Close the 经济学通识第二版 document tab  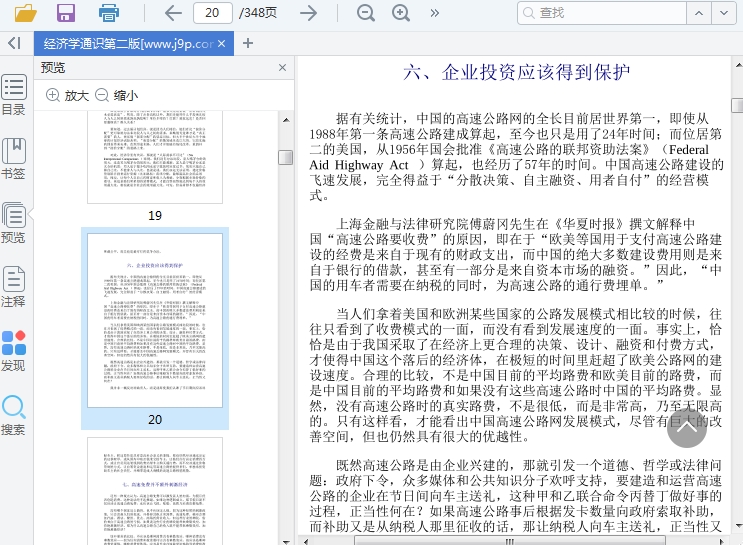coord(223,44)
